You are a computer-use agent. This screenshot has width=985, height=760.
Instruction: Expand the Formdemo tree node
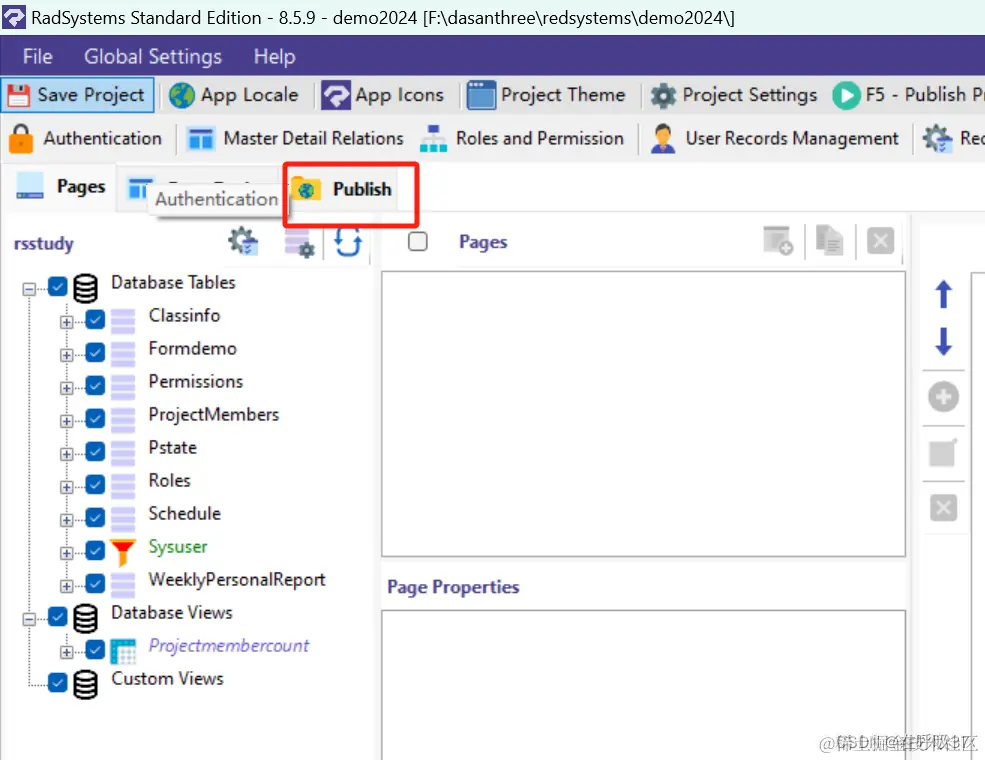67,355
